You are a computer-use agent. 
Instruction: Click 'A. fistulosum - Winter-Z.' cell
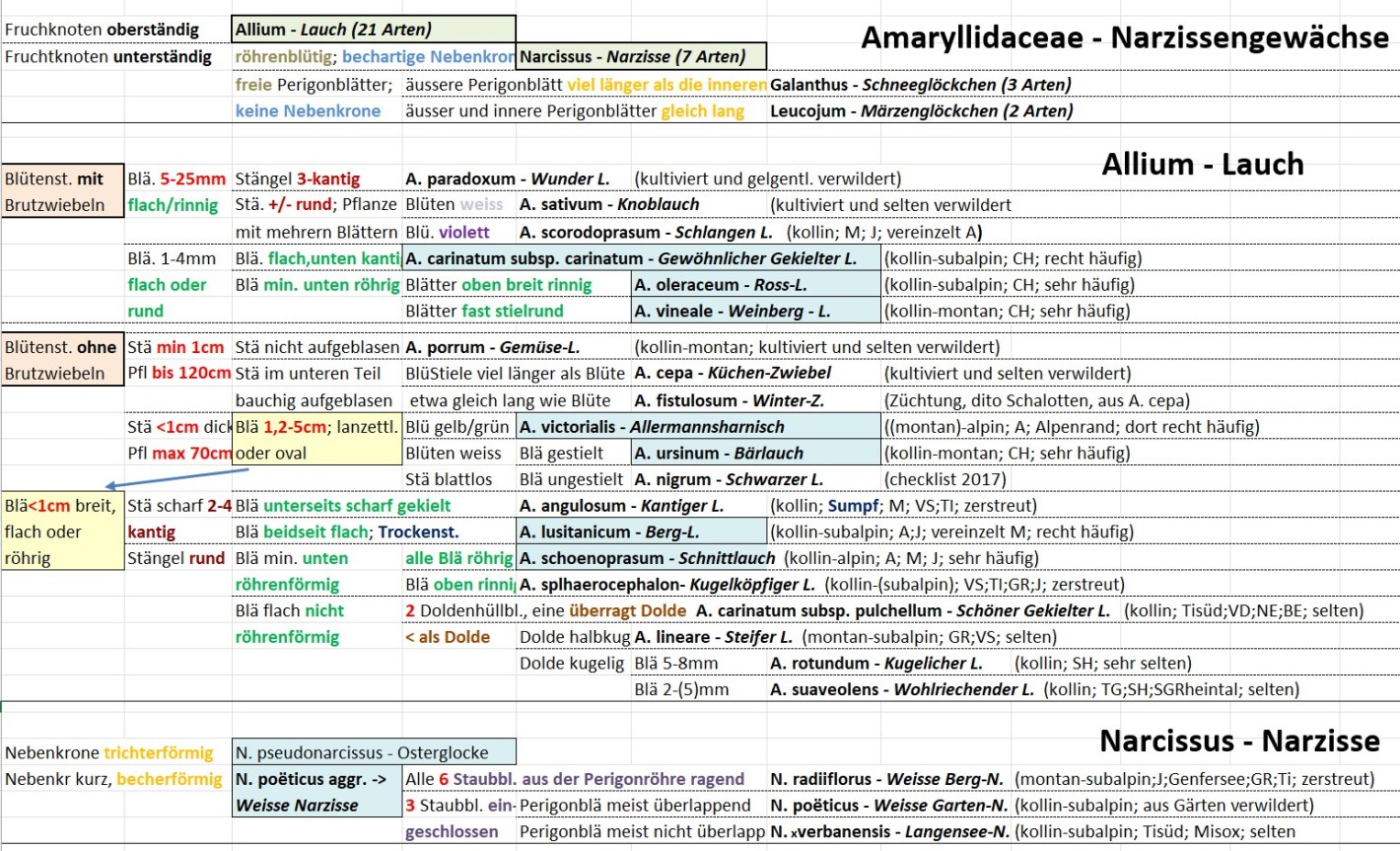point(729,400)
